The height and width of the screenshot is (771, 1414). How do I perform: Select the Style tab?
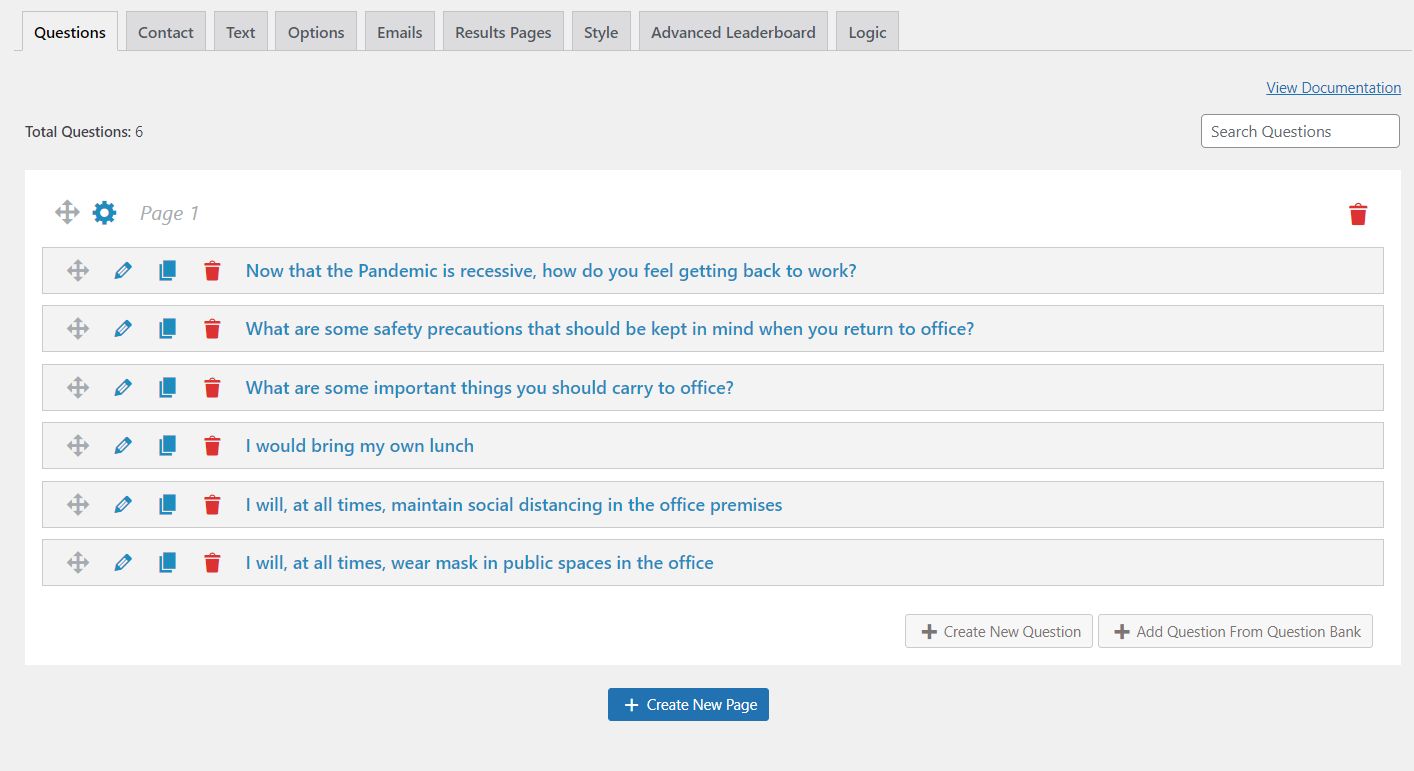point(601,31)
